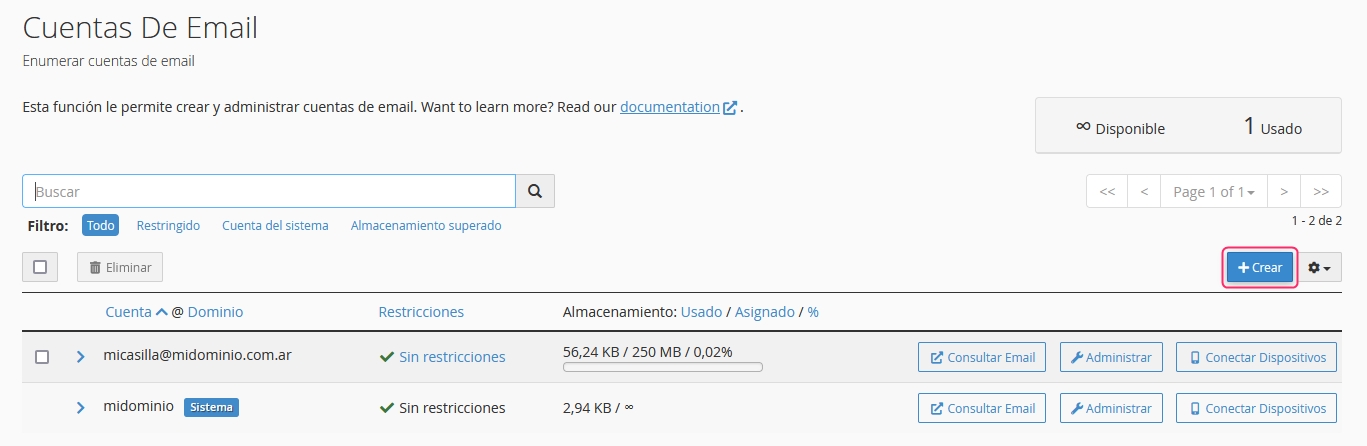Open the Page 1 of 1 dropdown

[x=1213, y=192]
